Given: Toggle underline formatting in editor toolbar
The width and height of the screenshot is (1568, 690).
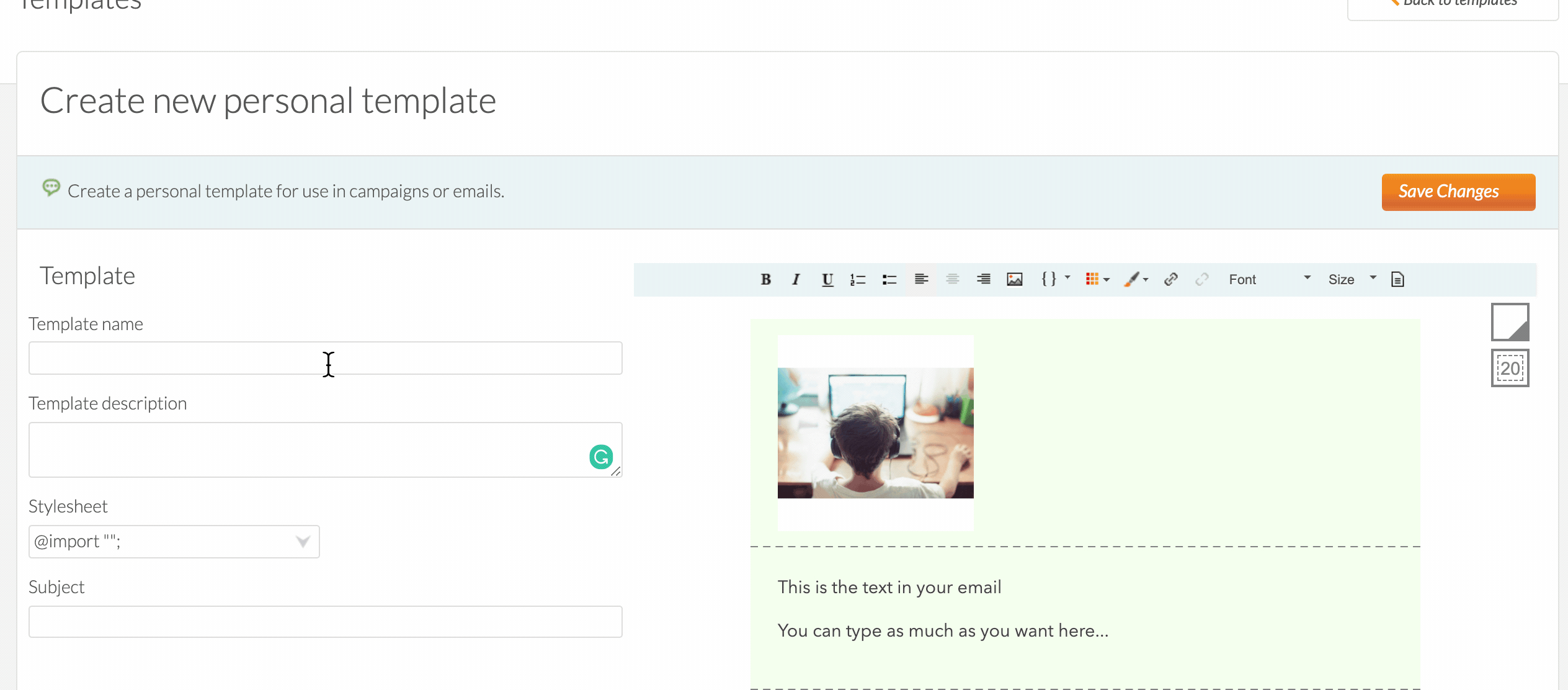Looking at the screenshot, I should coord(827,279).
